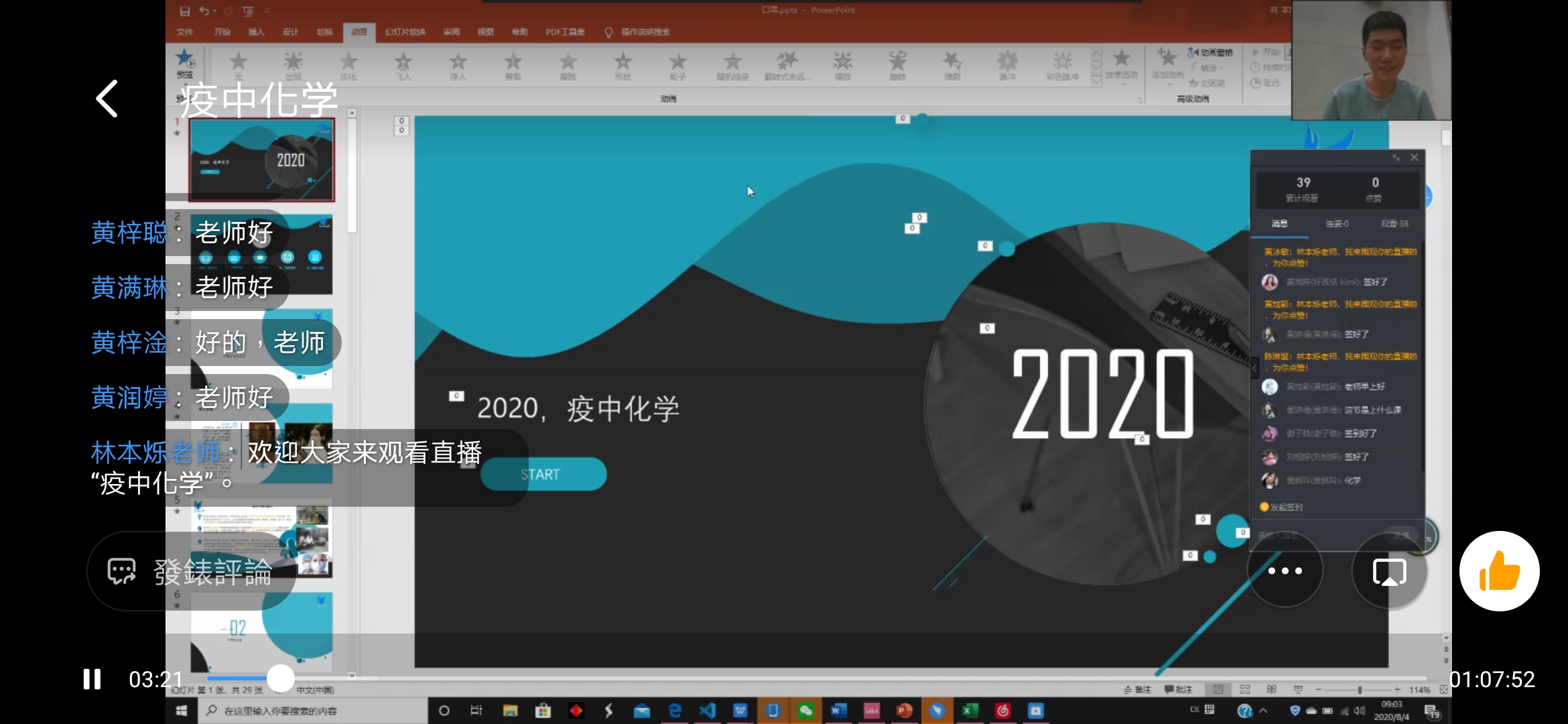Tap the screen cast icon

[1389, 571]
